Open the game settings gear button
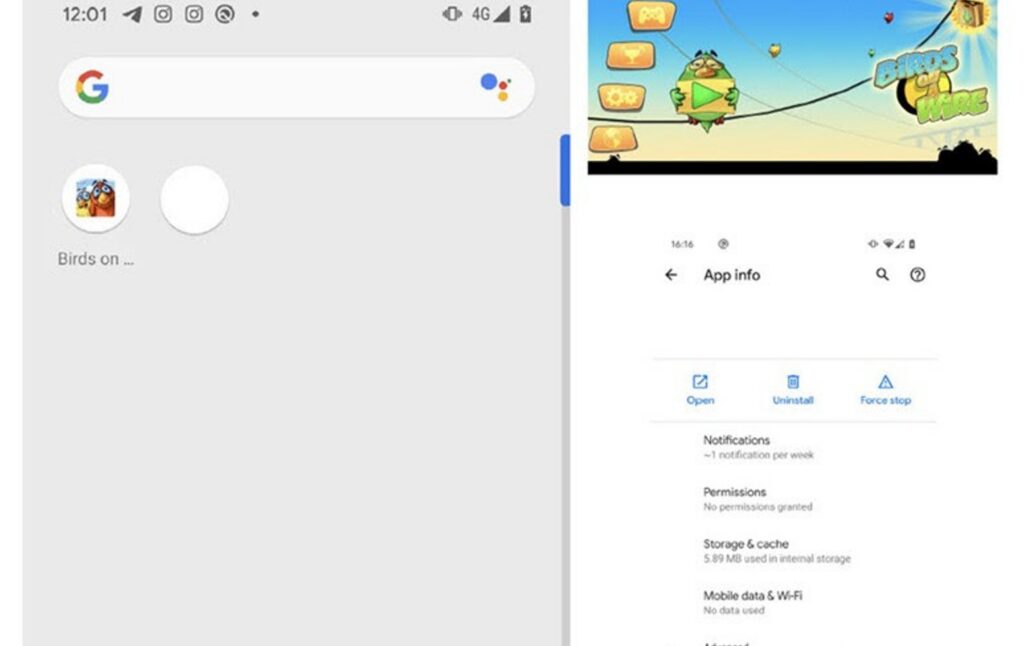 [621, 98]
